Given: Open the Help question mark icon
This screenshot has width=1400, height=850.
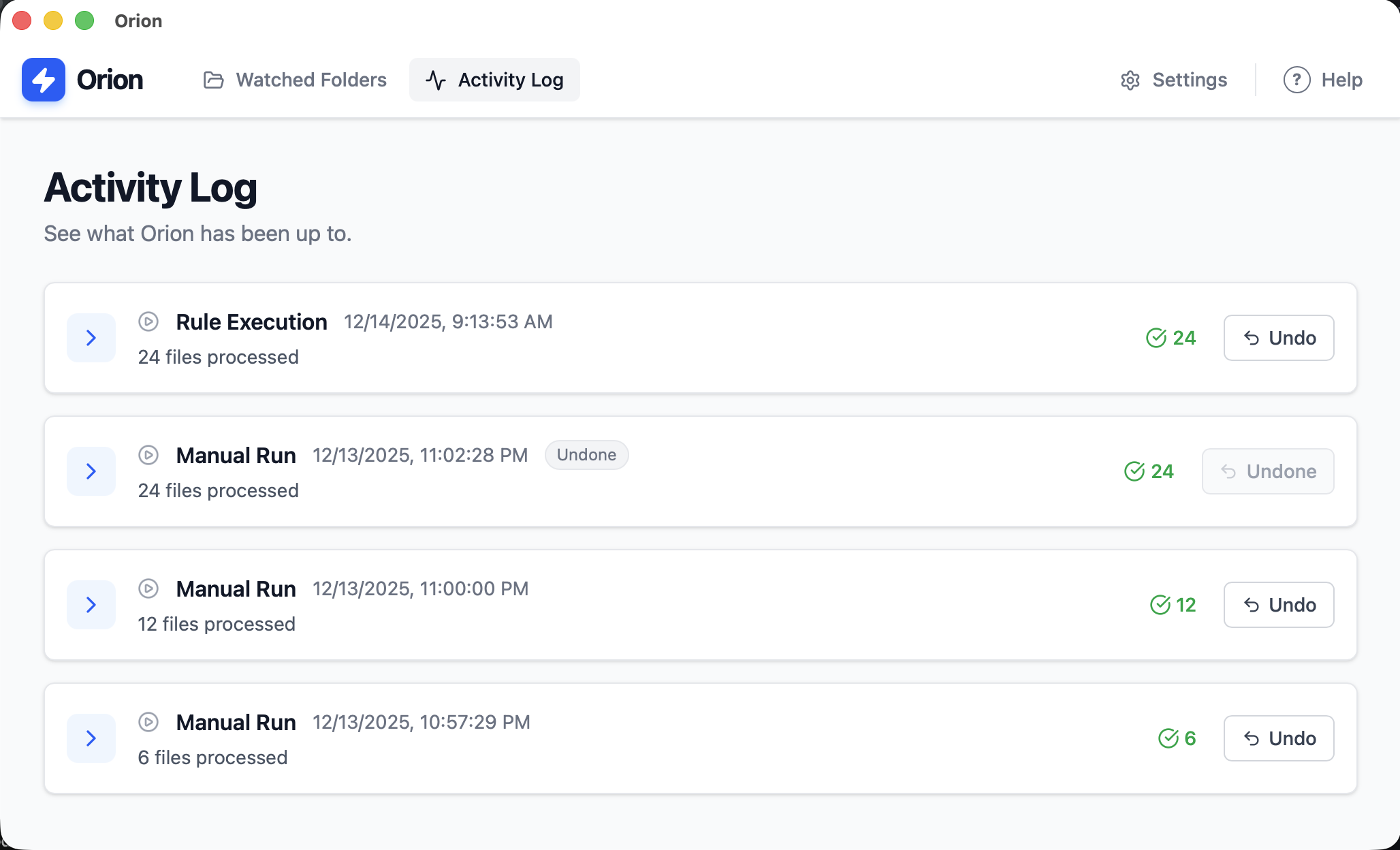Looking at the screenshot, I should 1296,80.
